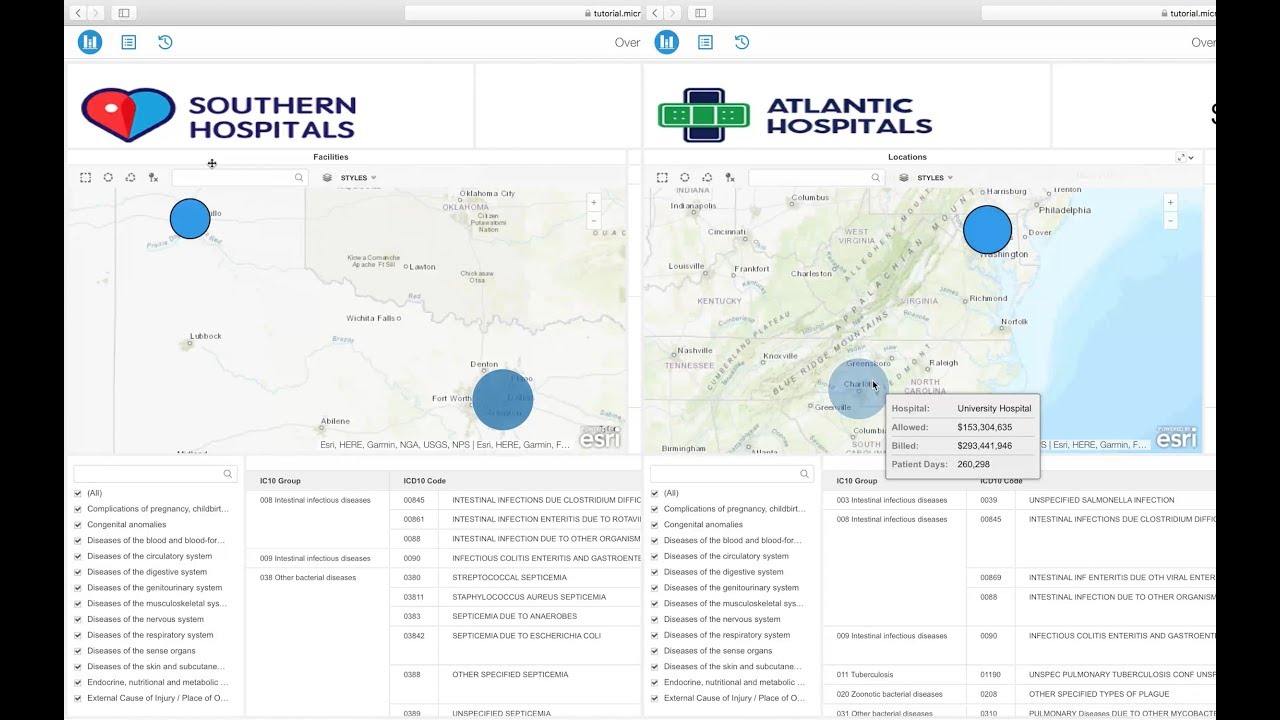Viewport: 1280px width, 720px height.
Task: Select circle selection tool on Facilities map
Action: tap(108, 177)
